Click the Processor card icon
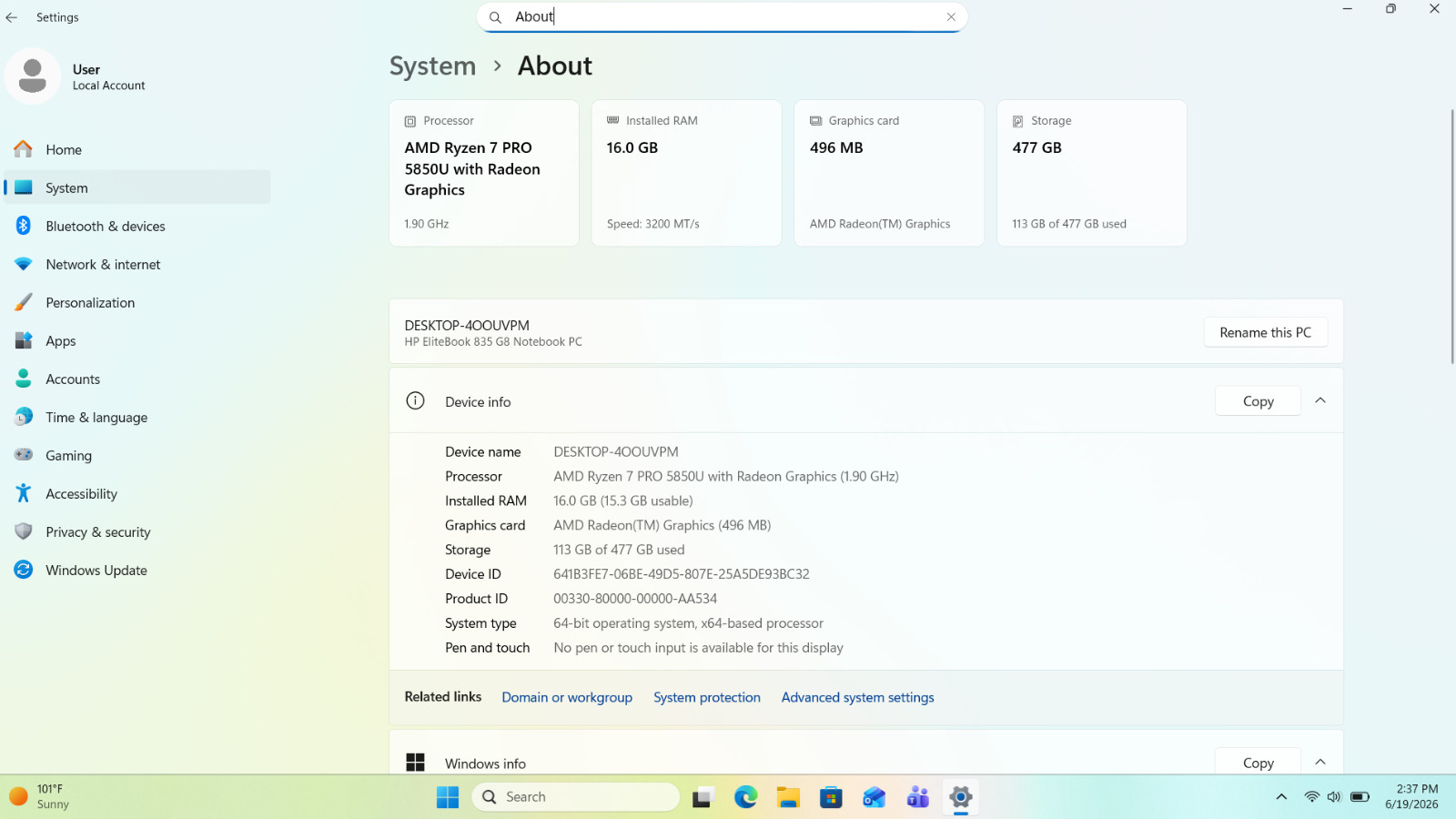This screenshot has height=819, width=1456. [x=410, y=121]
